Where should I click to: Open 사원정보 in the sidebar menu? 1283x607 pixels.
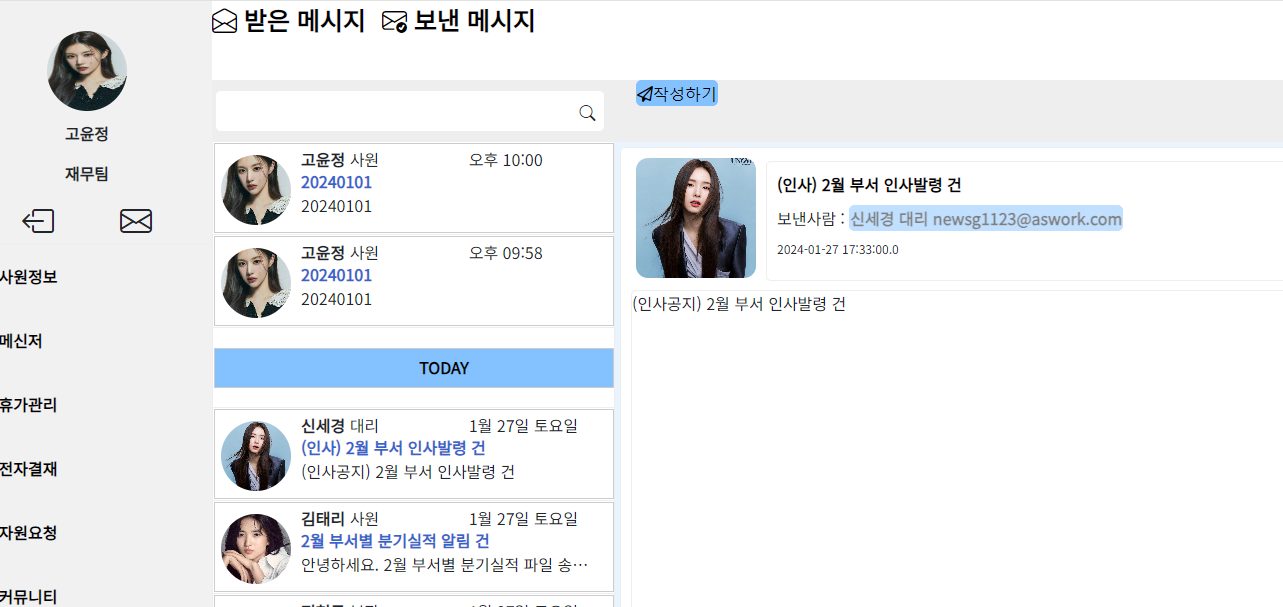pyautogui.click(x=28, y=277)
